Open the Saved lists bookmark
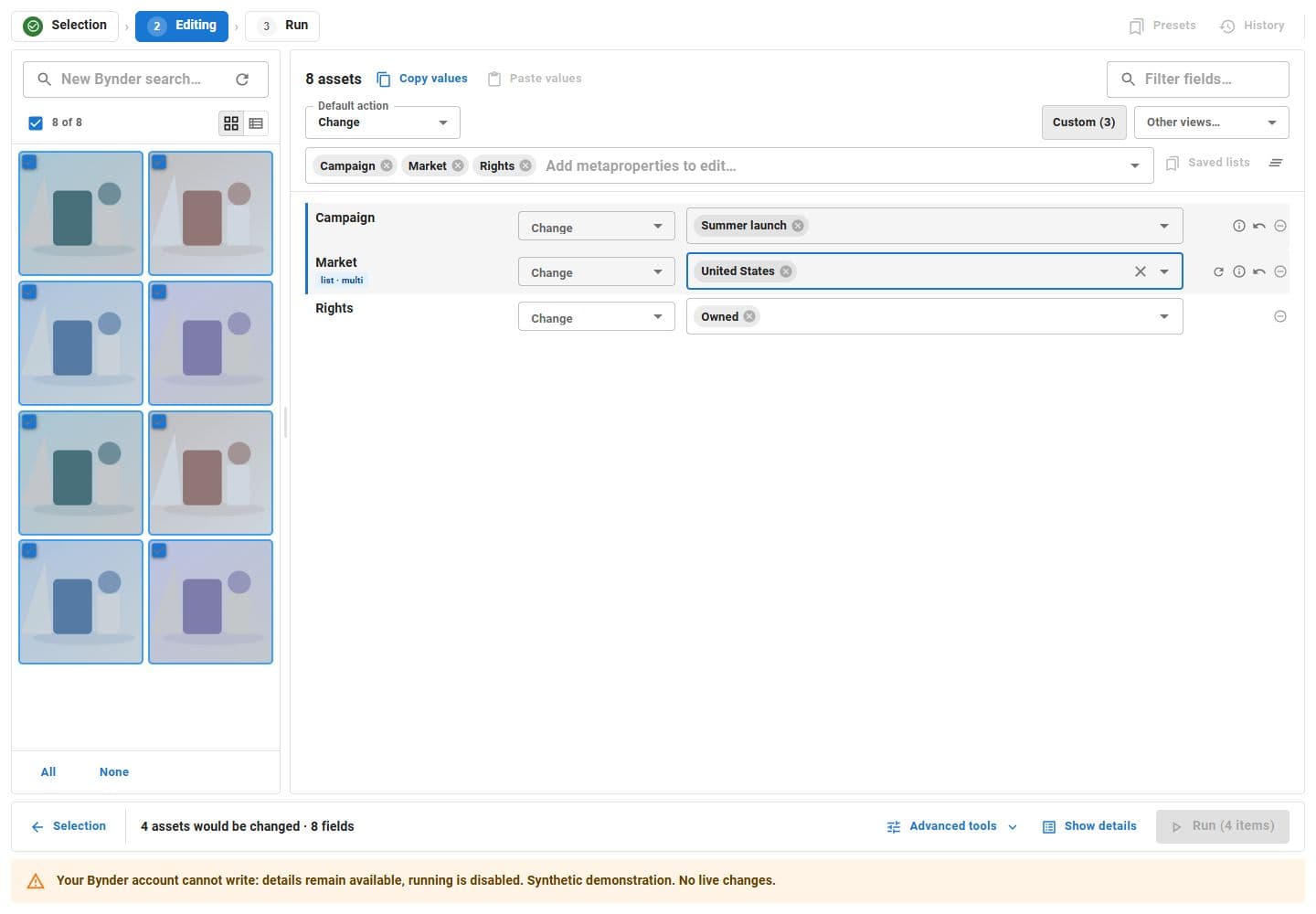1316x914 pixels. click(x=1208, y=163)
